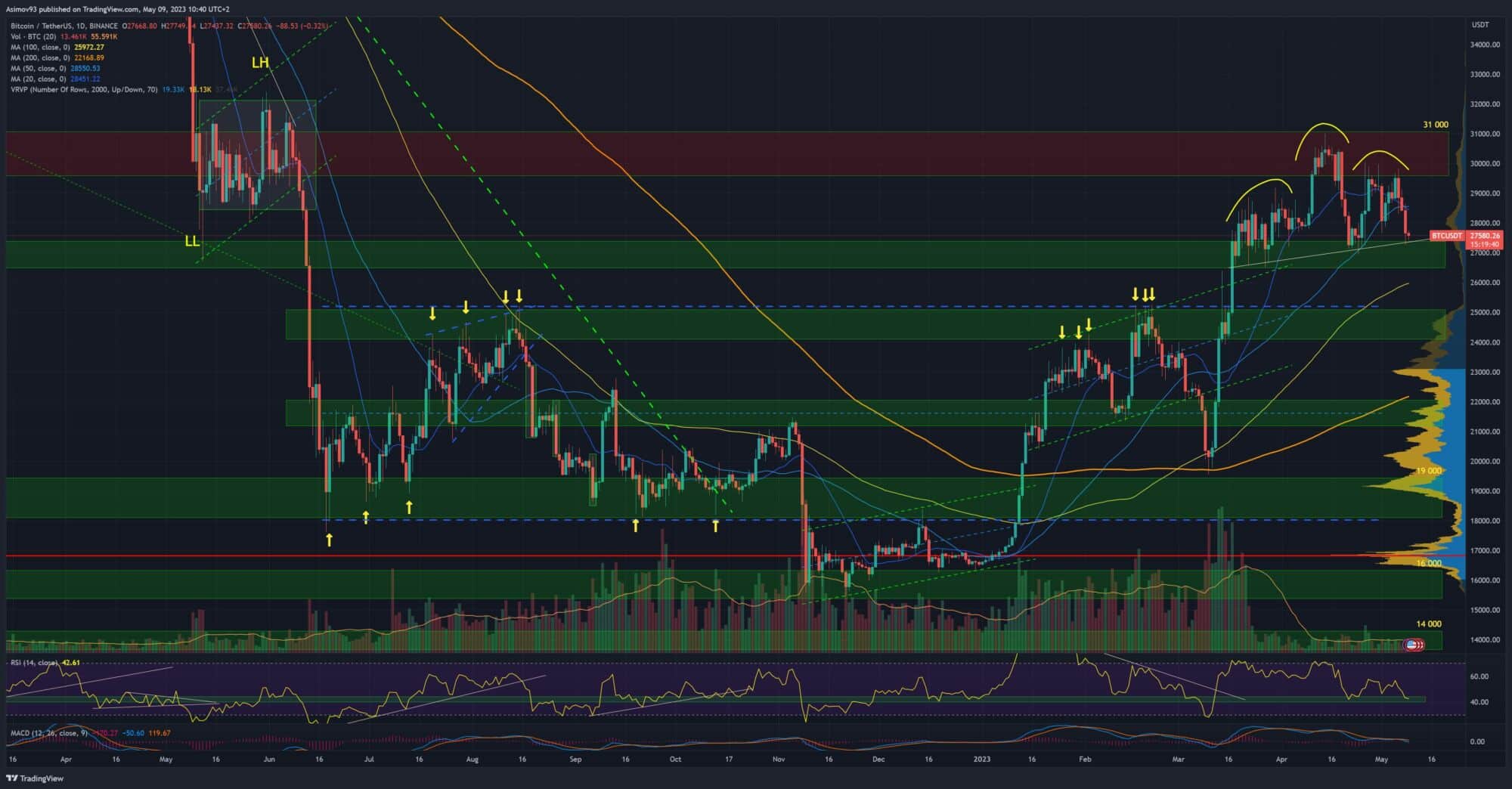Click the 25000.00 price axis label
The width and height of the screenshot is (1512, 789).
click(1485, 313)
